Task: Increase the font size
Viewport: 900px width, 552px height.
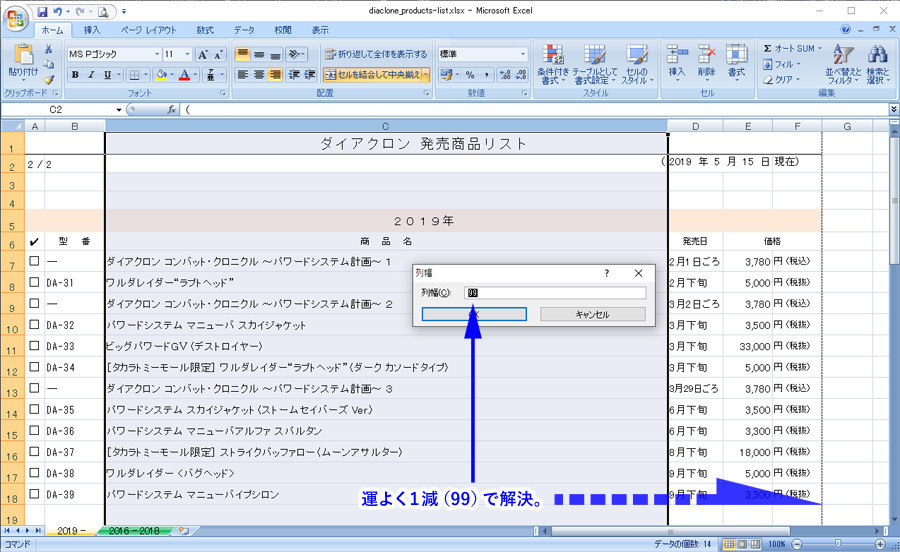Action: [x=203, y=55]
